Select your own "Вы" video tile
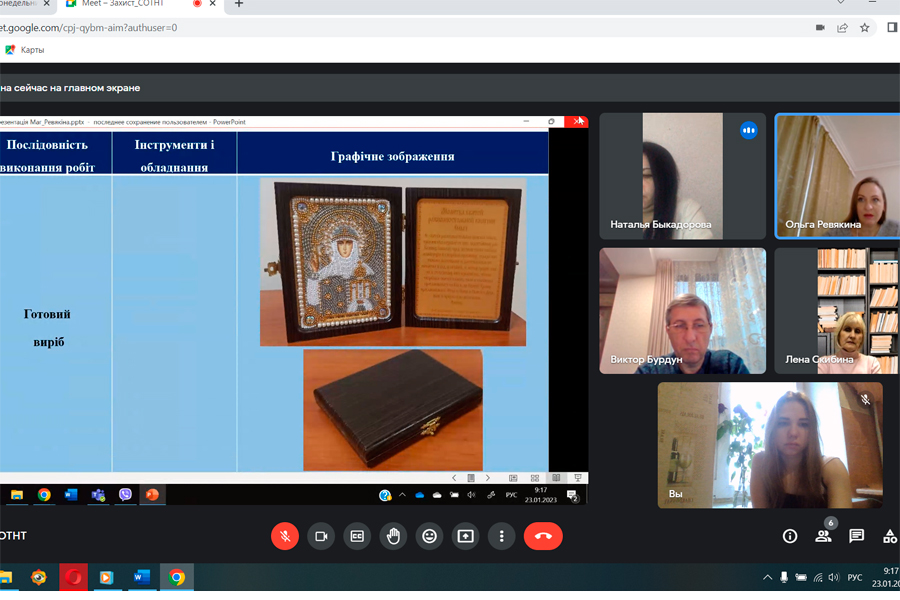The image size is (900, 600). (x=770, y=446)
